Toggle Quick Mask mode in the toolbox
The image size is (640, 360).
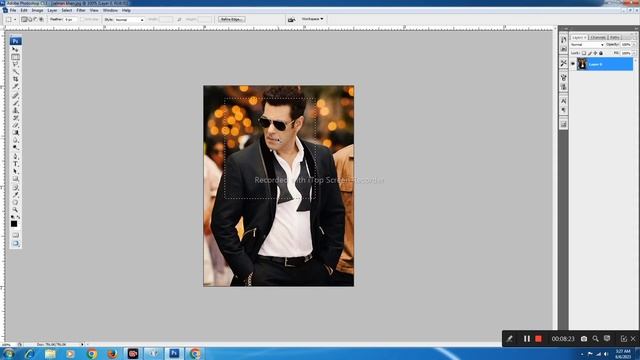pos(16,235)
